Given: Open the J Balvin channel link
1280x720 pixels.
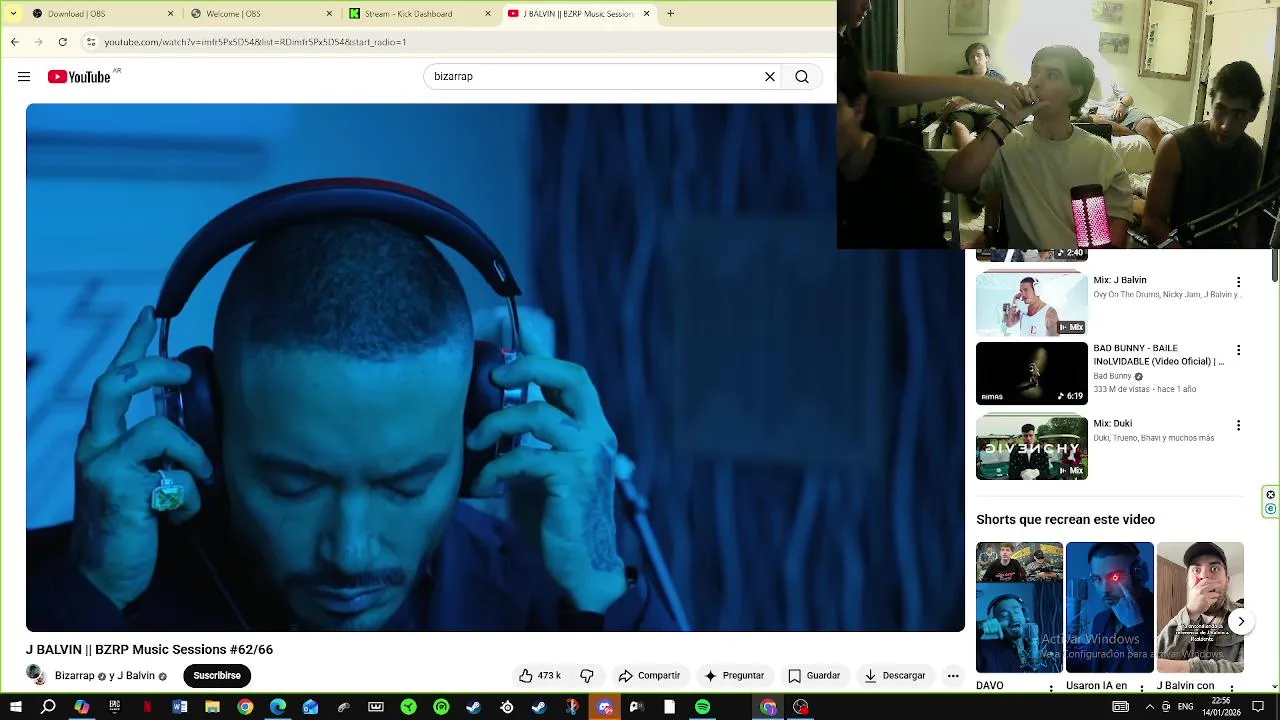Looking at the screenshot, I should click(x=136, y=676).
